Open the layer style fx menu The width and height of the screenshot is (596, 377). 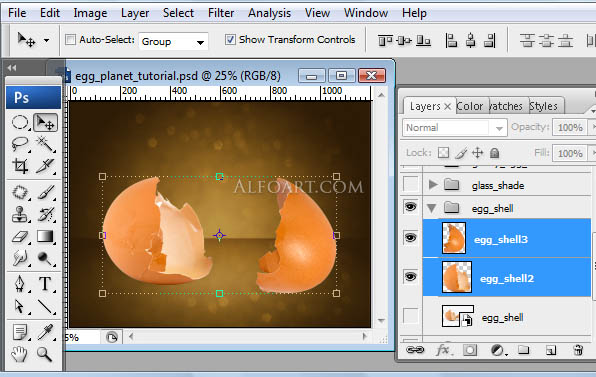coord(443,350)
